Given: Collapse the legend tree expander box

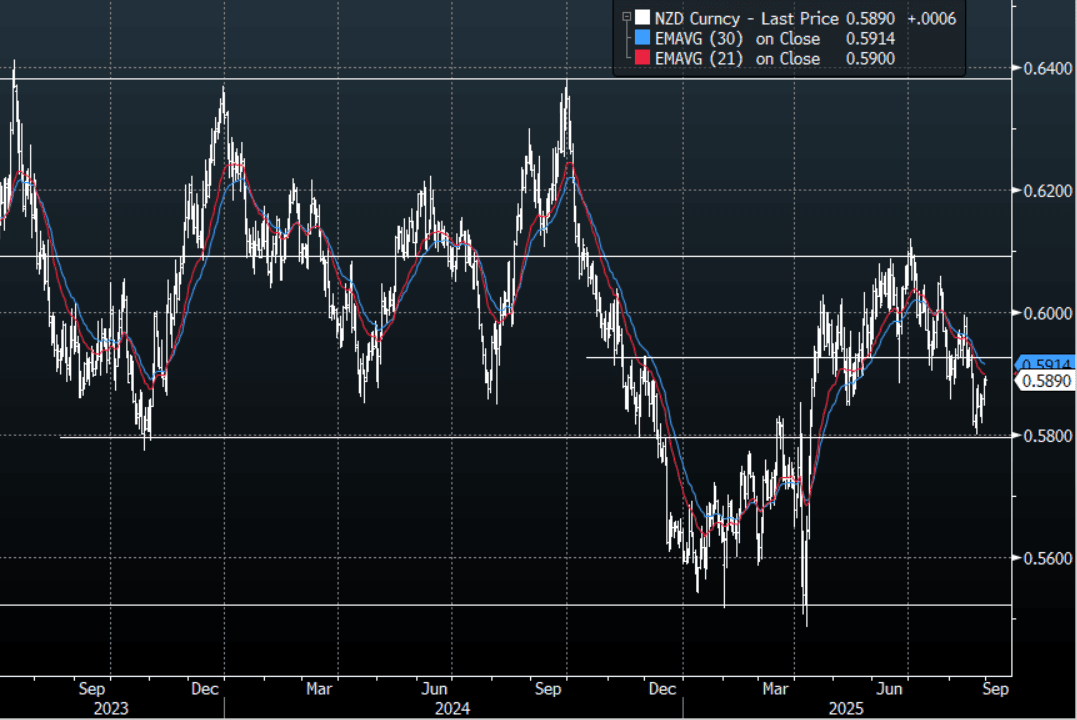Looking at the screenshot, I should 627,17.
